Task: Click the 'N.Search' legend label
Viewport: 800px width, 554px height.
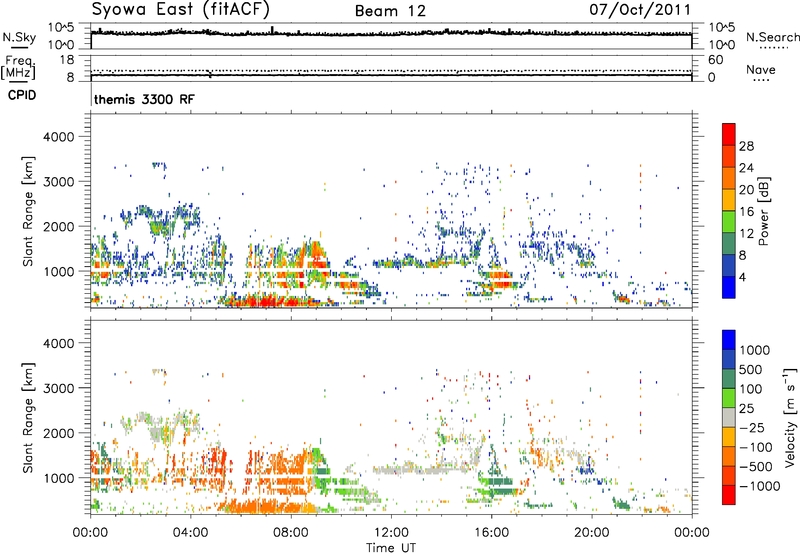Action: tap(772, 37)
